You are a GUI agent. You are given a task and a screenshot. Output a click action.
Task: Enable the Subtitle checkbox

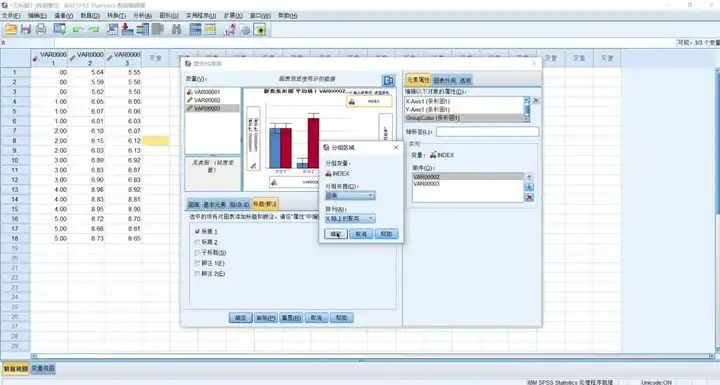click(x=197, y=253)
